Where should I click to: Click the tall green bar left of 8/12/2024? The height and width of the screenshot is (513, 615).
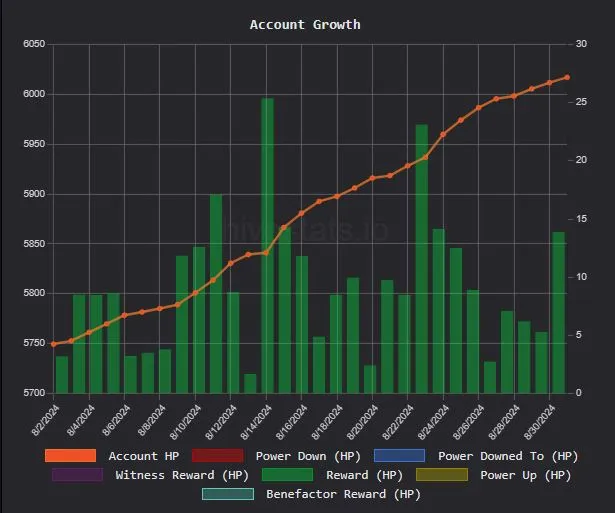pos(216,294)
